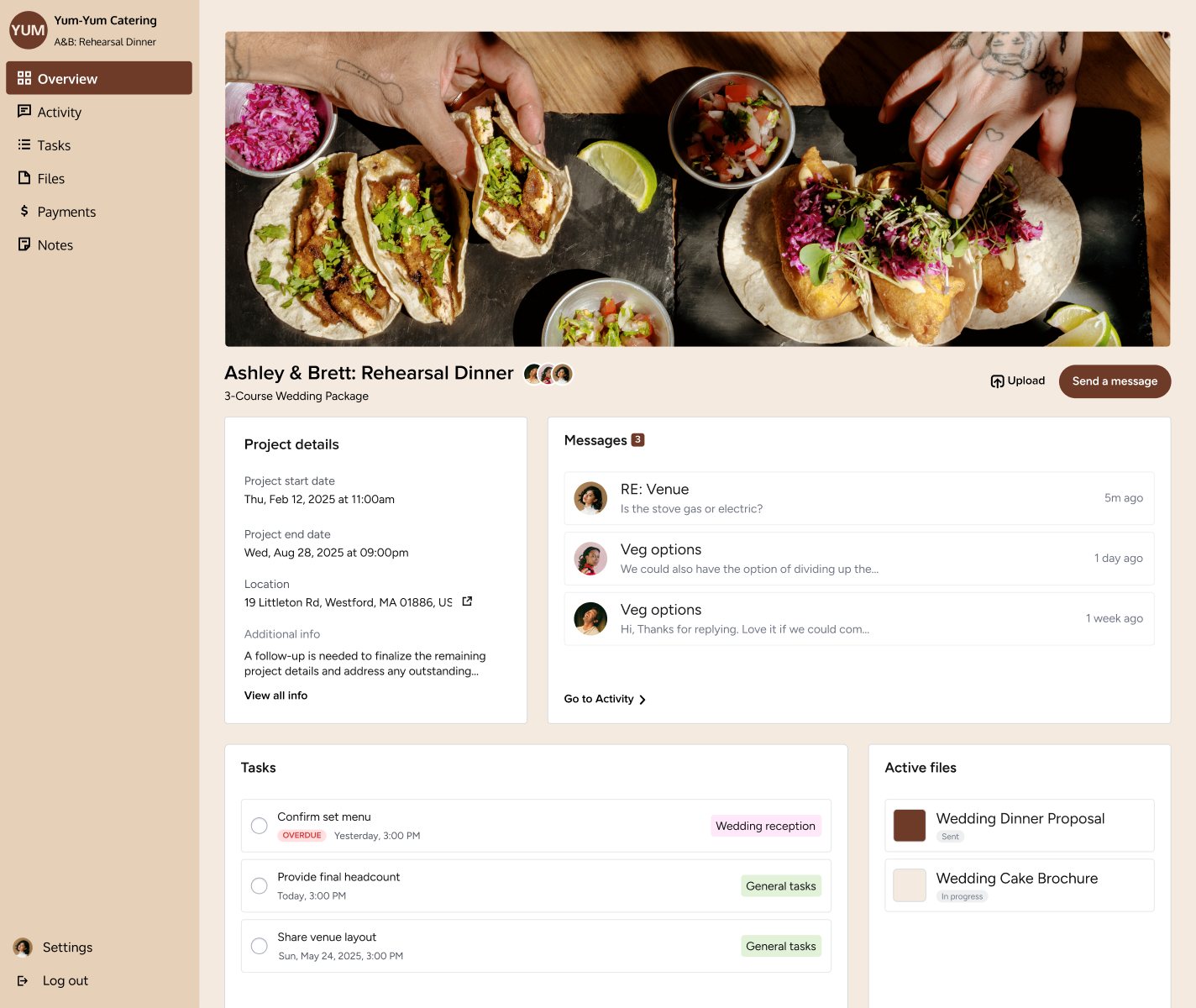Open the Activity menu item
This screenshot has height=1008, width=1196.
tap(99, 112)
